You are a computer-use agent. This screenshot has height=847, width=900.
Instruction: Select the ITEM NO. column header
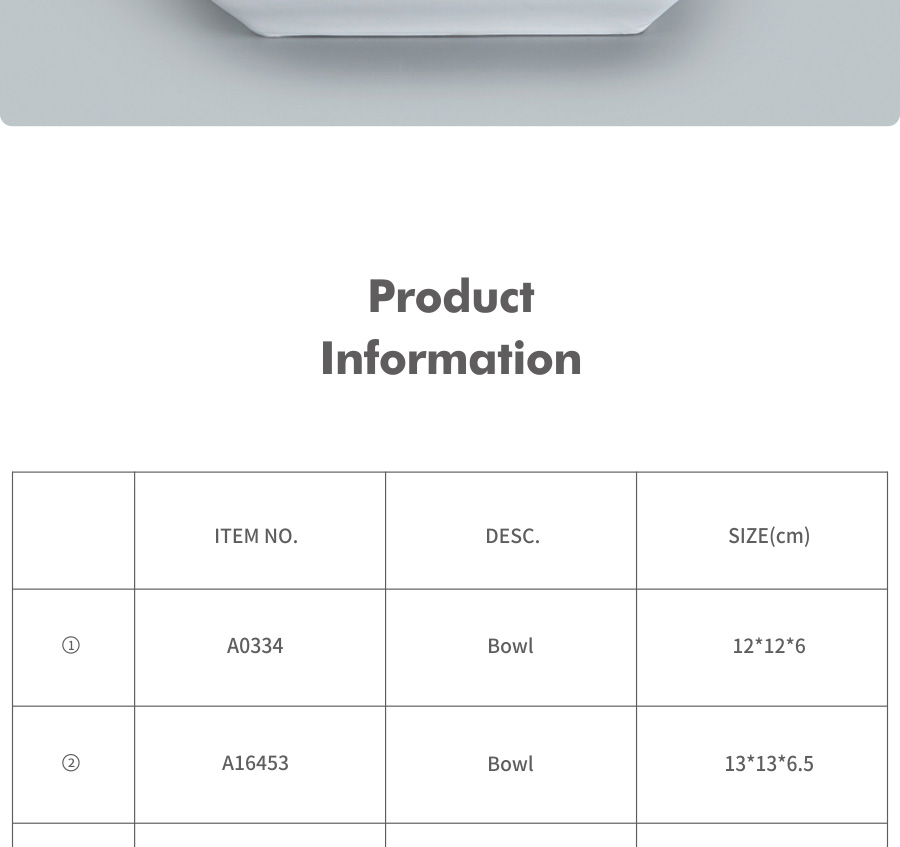coord(256,536)
